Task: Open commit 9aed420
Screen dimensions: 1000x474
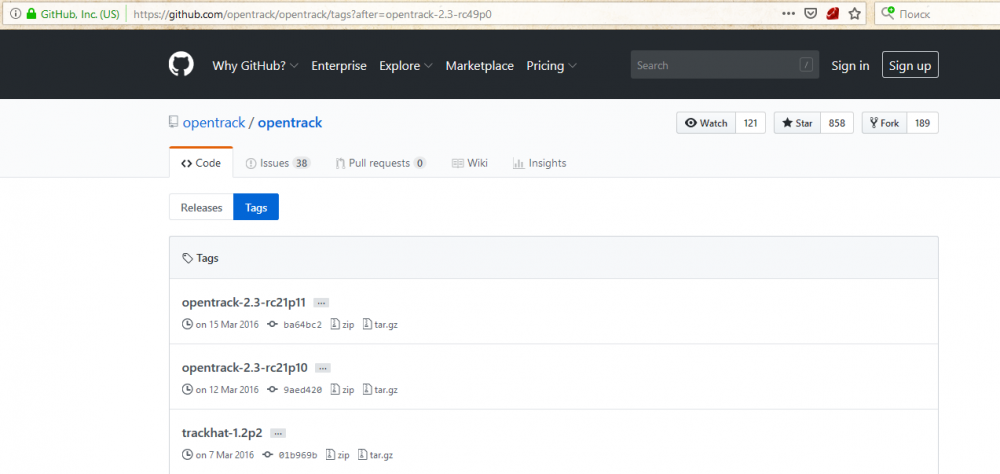Action: (x=302, y=390)
